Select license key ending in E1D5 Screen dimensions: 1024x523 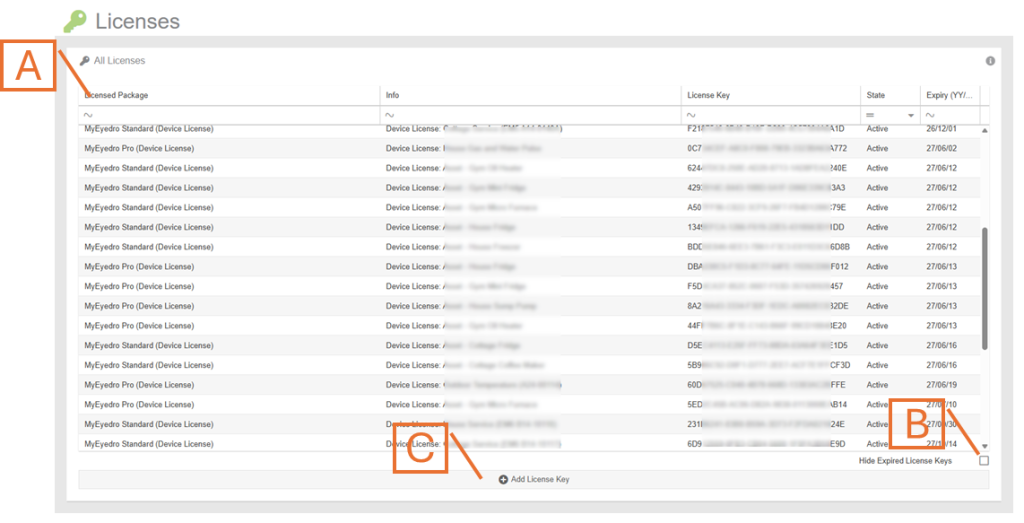point(767,345)
